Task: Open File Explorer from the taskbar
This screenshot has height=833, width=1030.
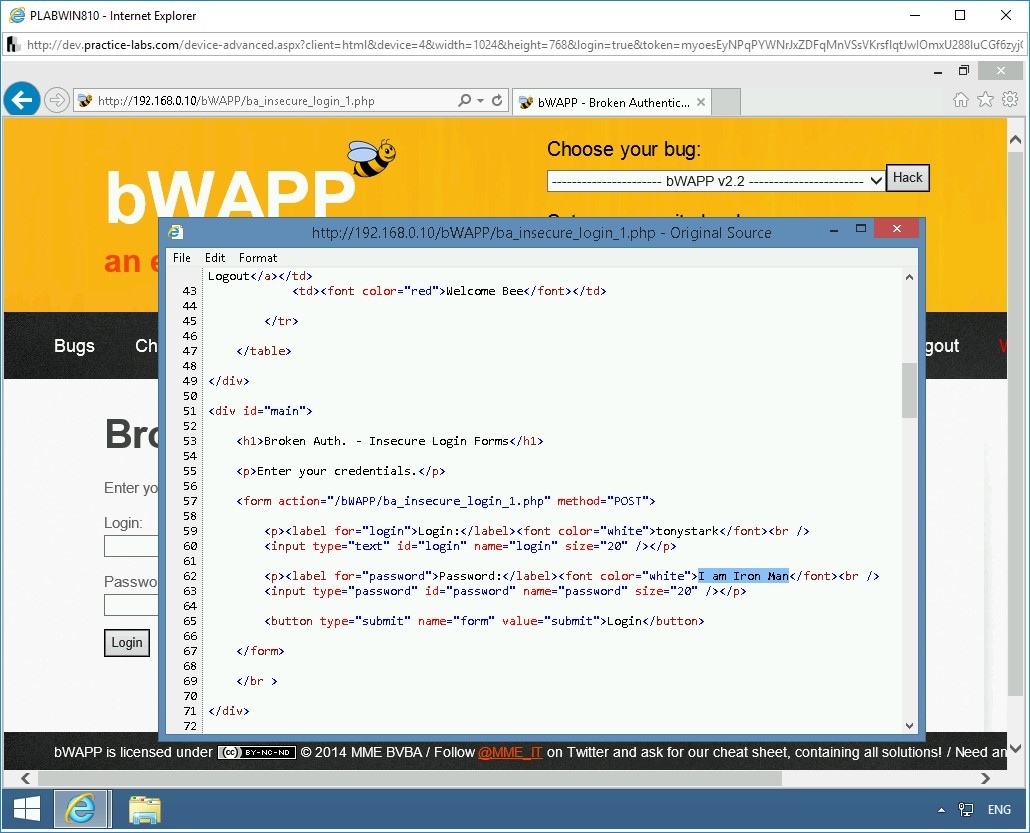Action: click(x=145, y=809)
